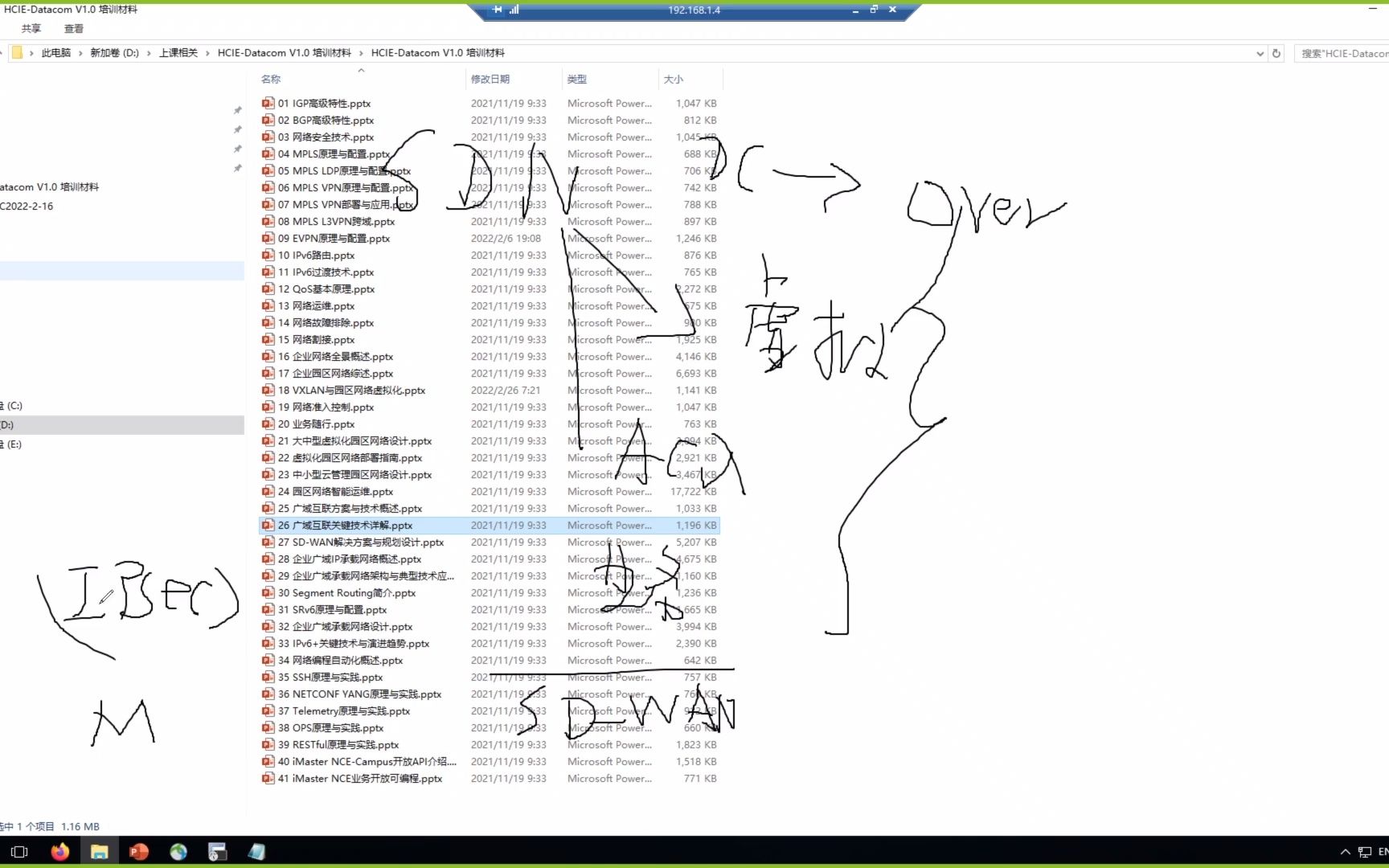Go to 新加卷 (D:) in the breadcrumb path
Image resolution: width=1389 pixels, height=868 pixels.
pyautogui.click(x=114, y=53)
